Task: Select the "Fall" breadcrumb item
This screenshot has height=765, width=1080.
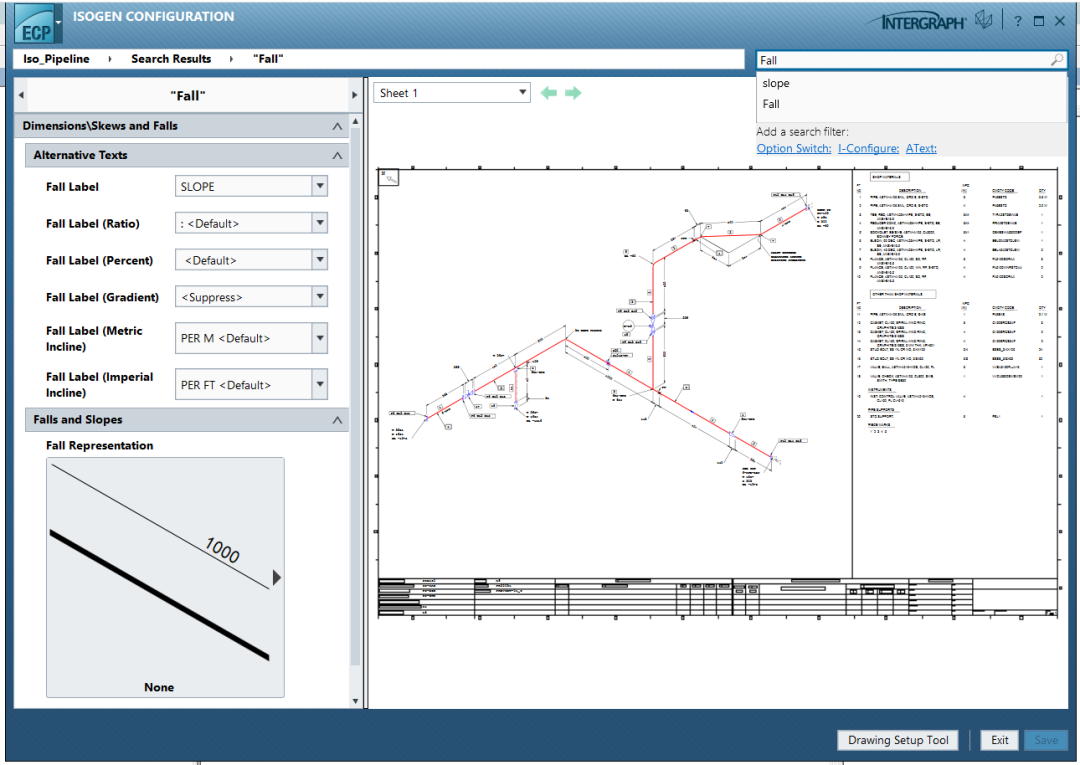Action: pyautogui.click(x=268, y=59)
